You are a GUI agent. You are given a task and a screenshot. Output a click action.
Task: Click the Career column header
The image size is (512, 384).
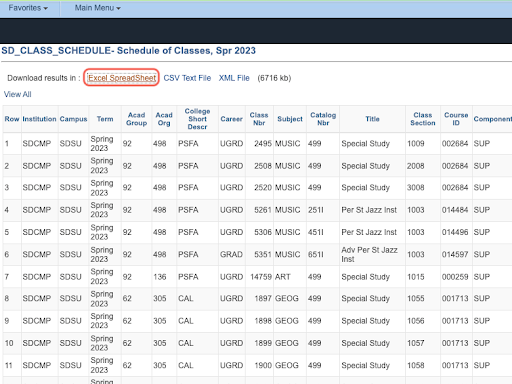pos(231,119)
